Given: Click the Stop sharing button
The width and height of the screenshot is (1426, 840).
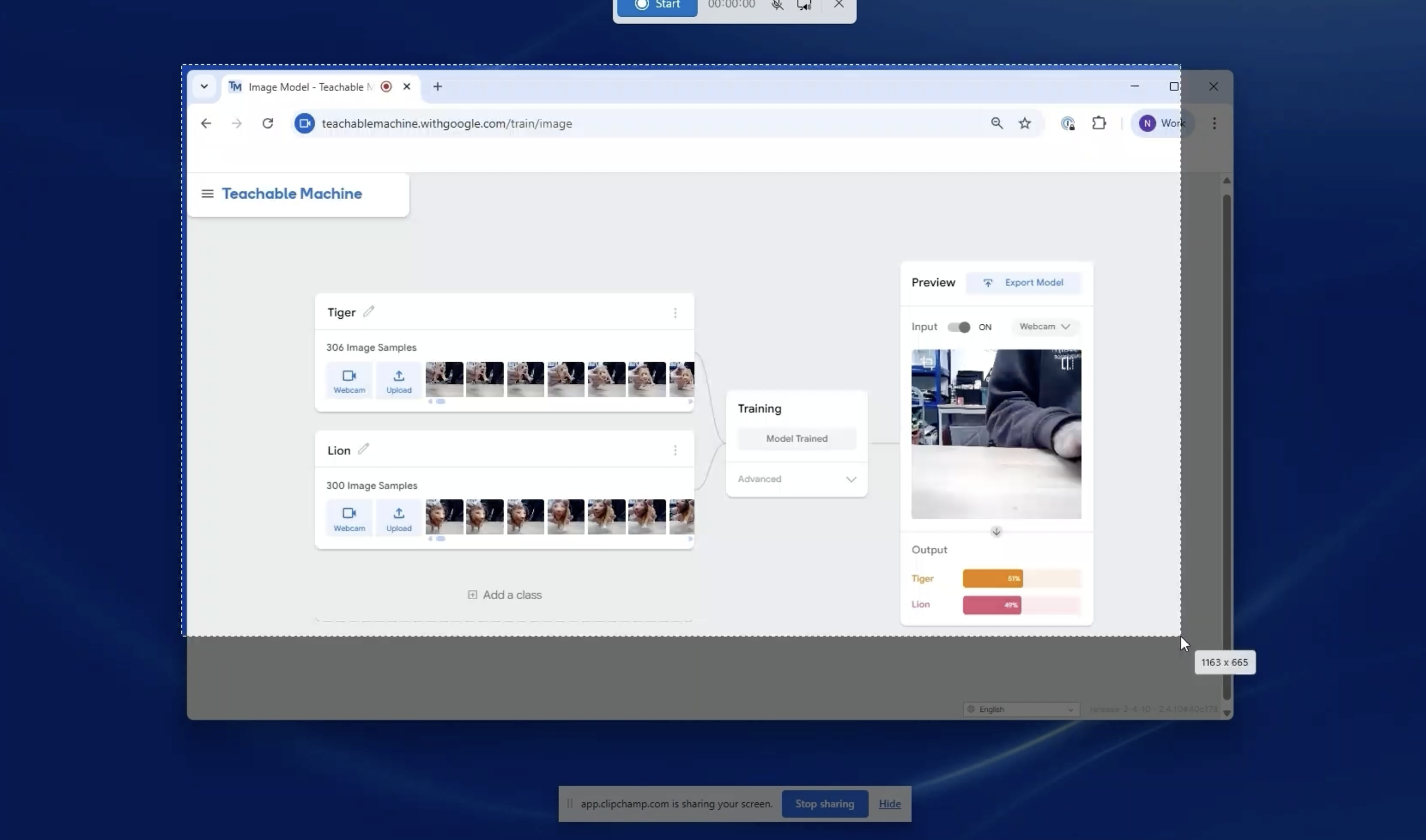Looking at the screenshot, I should tap(825, 803).
